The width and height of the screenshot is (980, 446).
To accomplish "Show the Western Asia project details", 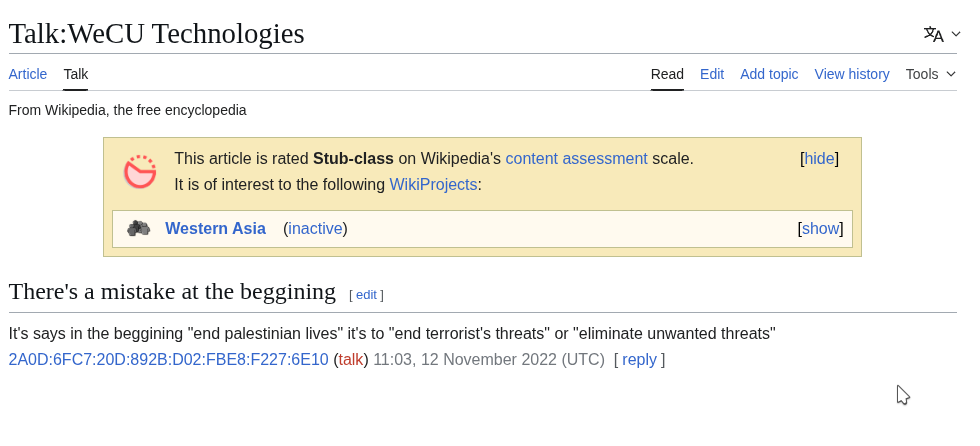I will click(820, 229).
